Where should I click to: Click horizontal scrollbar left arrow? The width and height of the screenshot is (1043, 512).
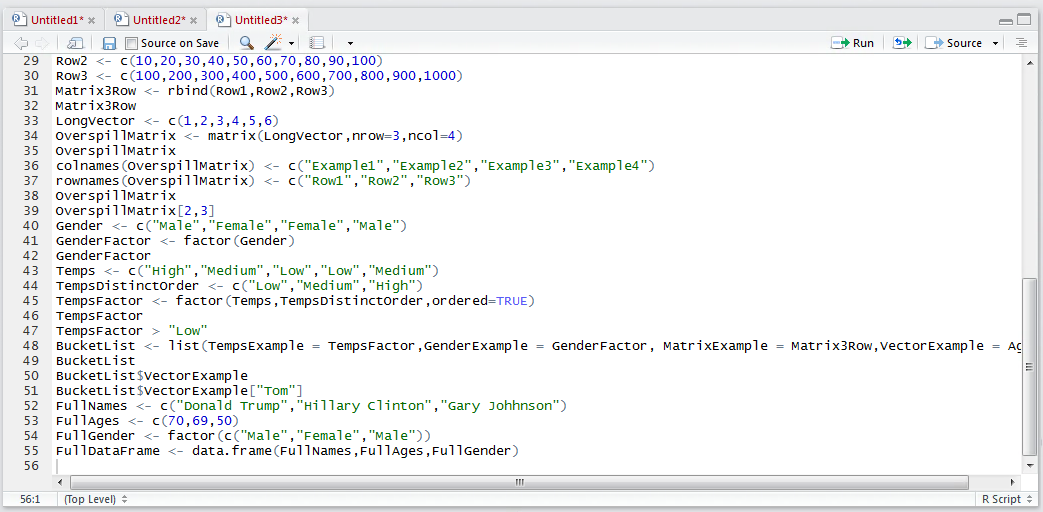point(62,483)
